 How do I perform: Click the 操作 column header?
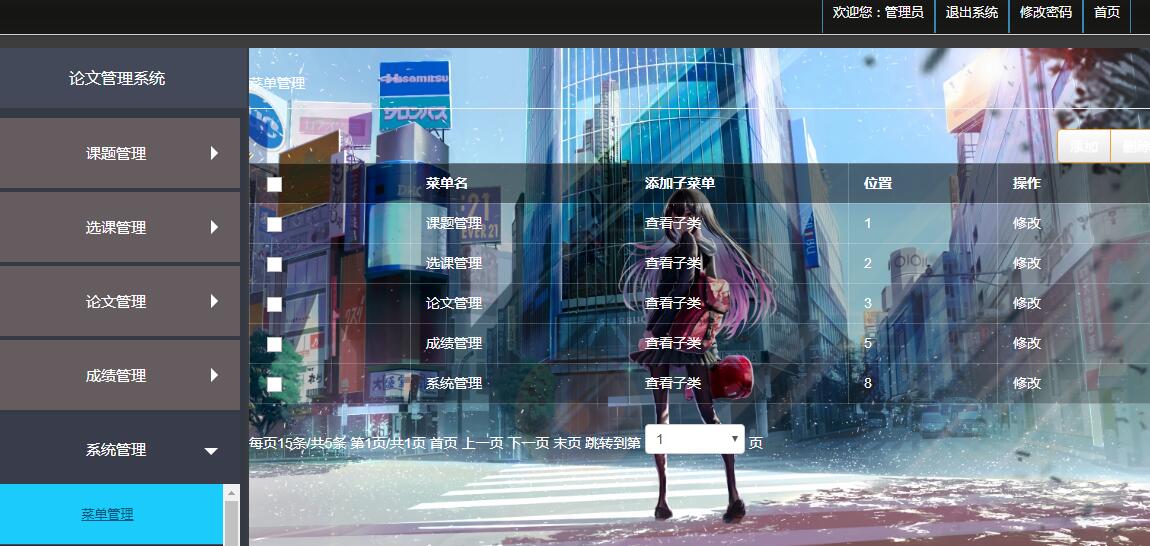pos(1027,183)
